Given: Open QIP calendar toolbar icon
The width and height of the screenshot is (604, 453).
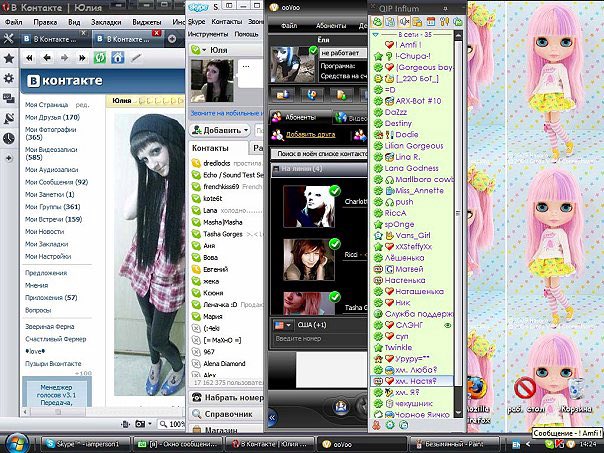Looking at the screenshot, I should click(431, 22).
